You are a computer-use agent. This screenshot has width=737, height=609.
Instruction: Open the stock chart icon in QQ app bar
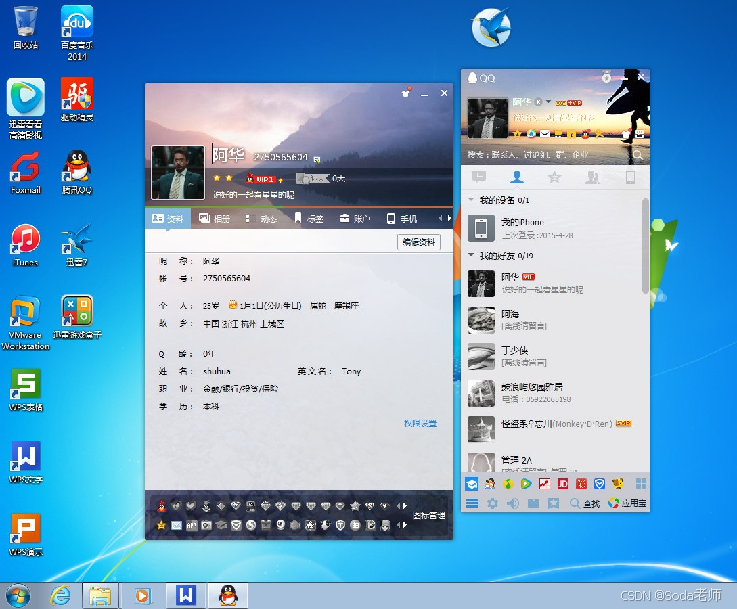[x=544, y=484]
